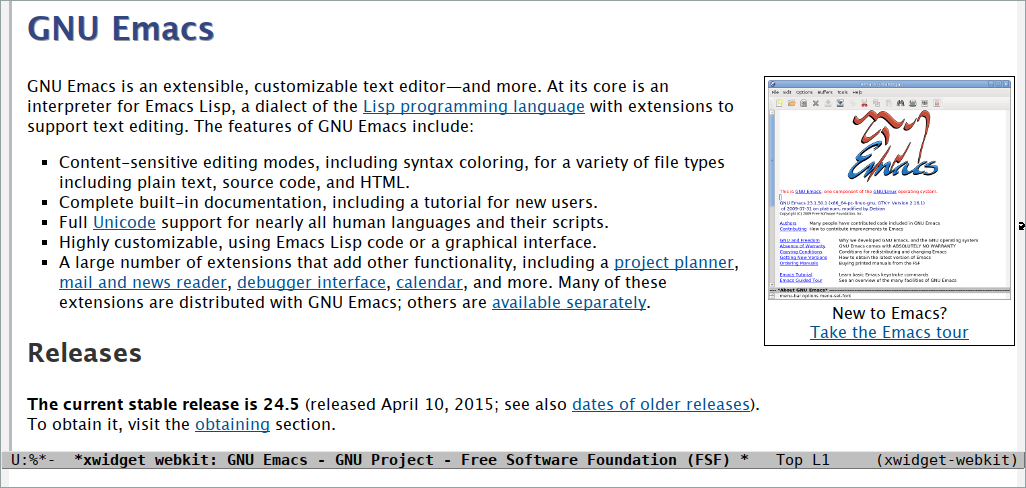Jump to the obtaining section link
Screen dimensions: 1026x488
click(232, 425)
